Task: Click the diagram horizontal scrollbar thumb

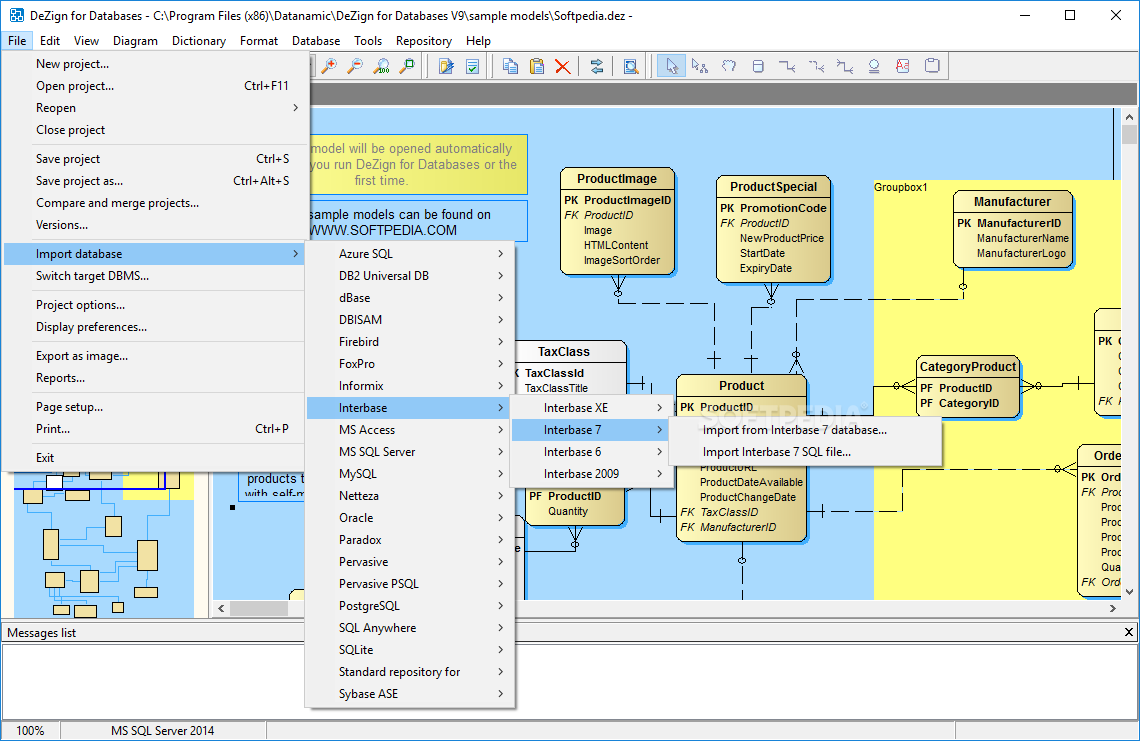Action: [x=260, y=609]
